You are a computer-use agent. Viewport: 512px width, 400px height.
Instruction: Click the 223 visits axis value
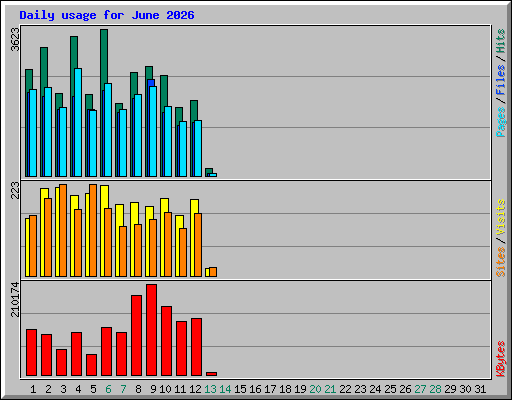point(15,190)
